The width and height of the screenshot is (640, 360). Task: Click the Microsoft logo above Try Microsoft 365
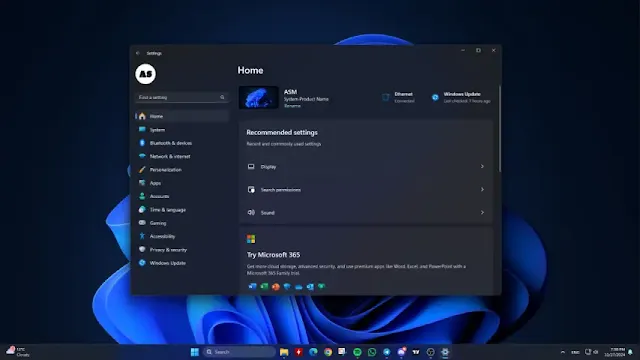coord(251,239)
